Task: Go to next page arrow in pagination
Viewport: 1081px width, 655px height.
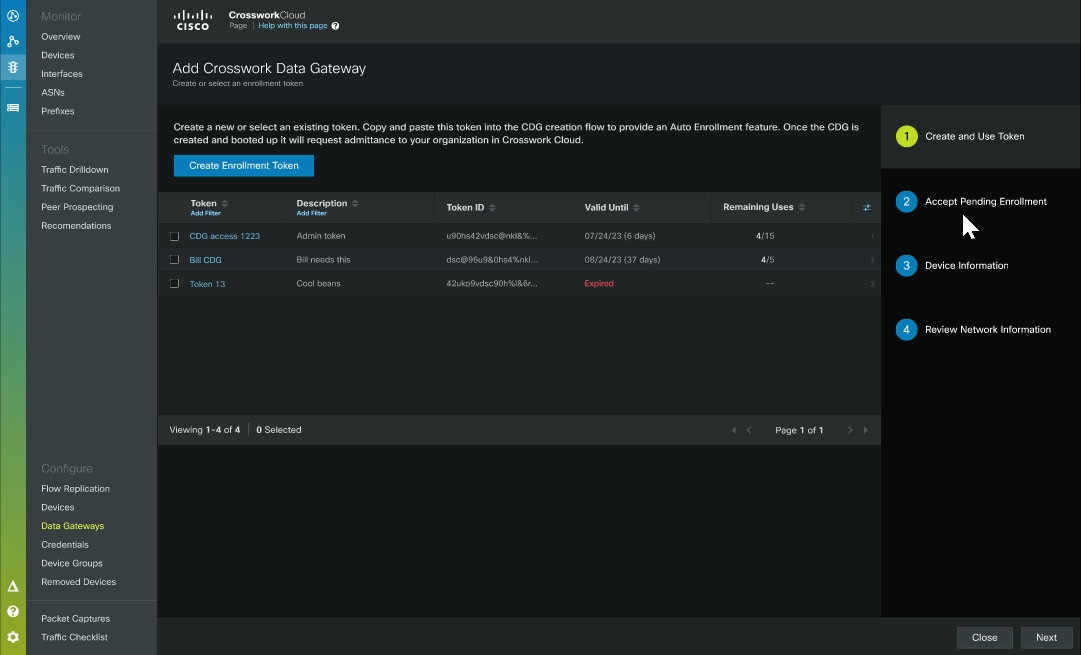Action: pyautogui.click(x=850, y=430)
